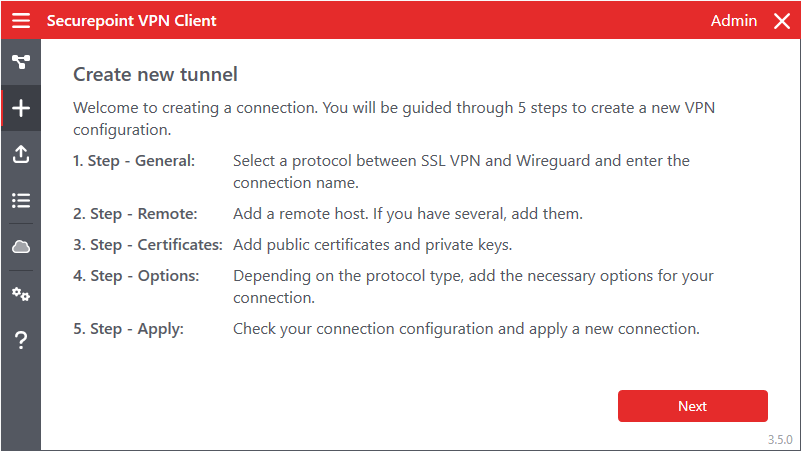The height and width of the screenshot is (451, 801).
Task: Click the 5. Step - Apply label
Action: click(x=128, y=328)
